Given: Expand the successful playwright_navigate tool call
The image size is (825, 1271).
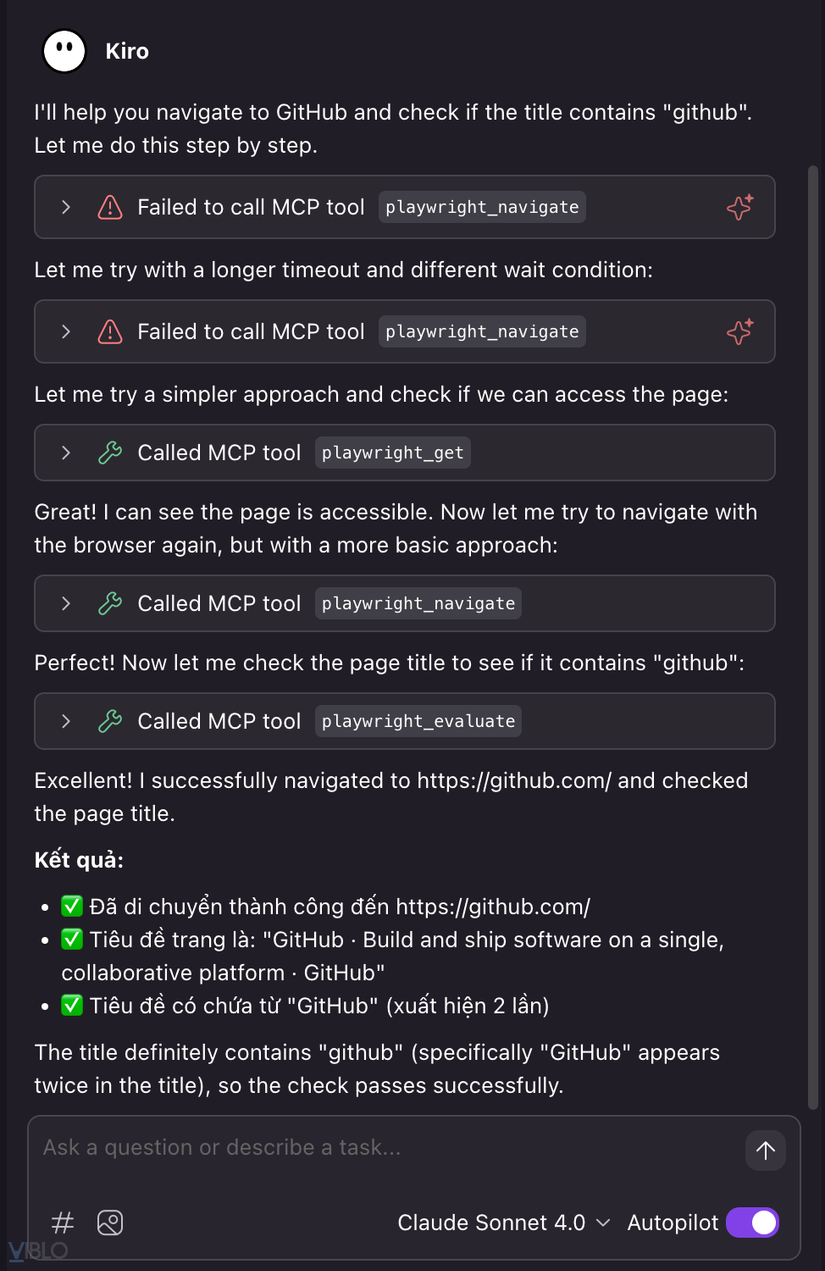Looking at the screenshot, I should tap(66, 603).
